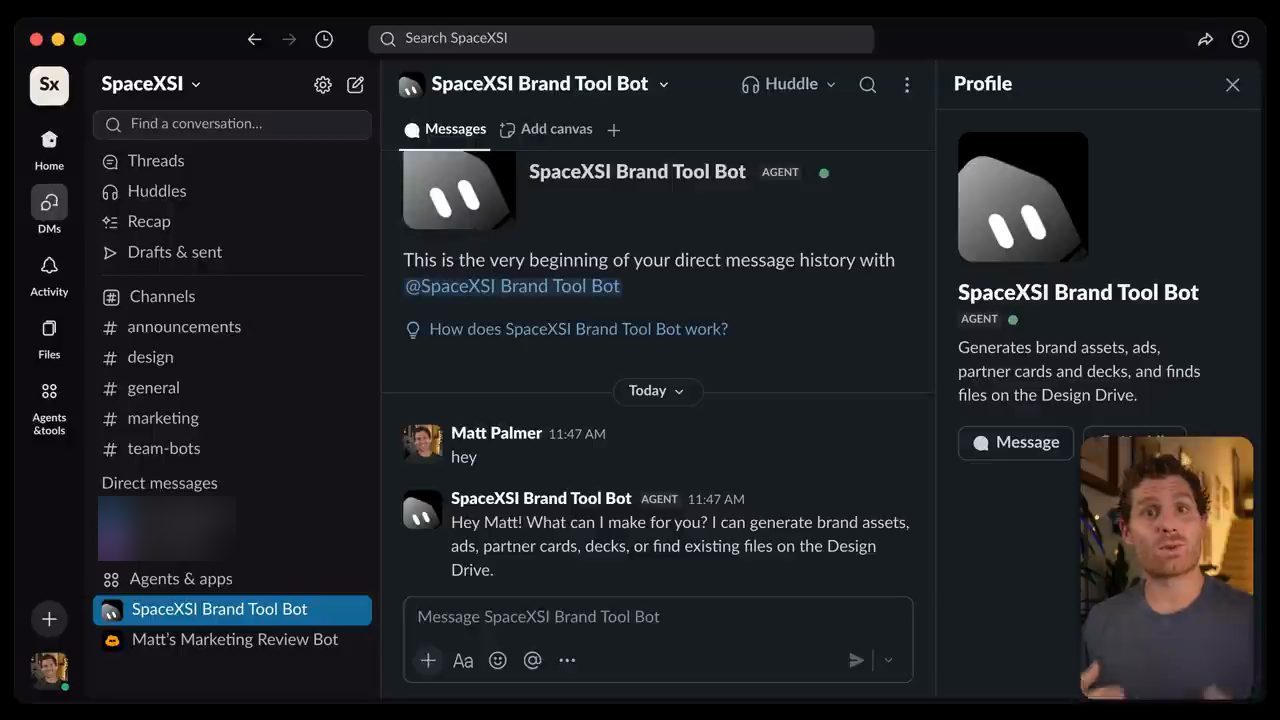The image size is (1280, 720).
Task: Open the attachment plus button in composer
Action: [428, 660]
